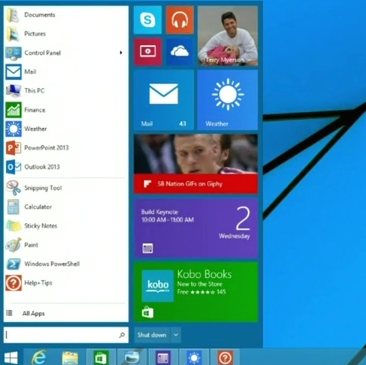
Task: Switch to Help+Tips on the taskbar
Action: tap(225, 358)
